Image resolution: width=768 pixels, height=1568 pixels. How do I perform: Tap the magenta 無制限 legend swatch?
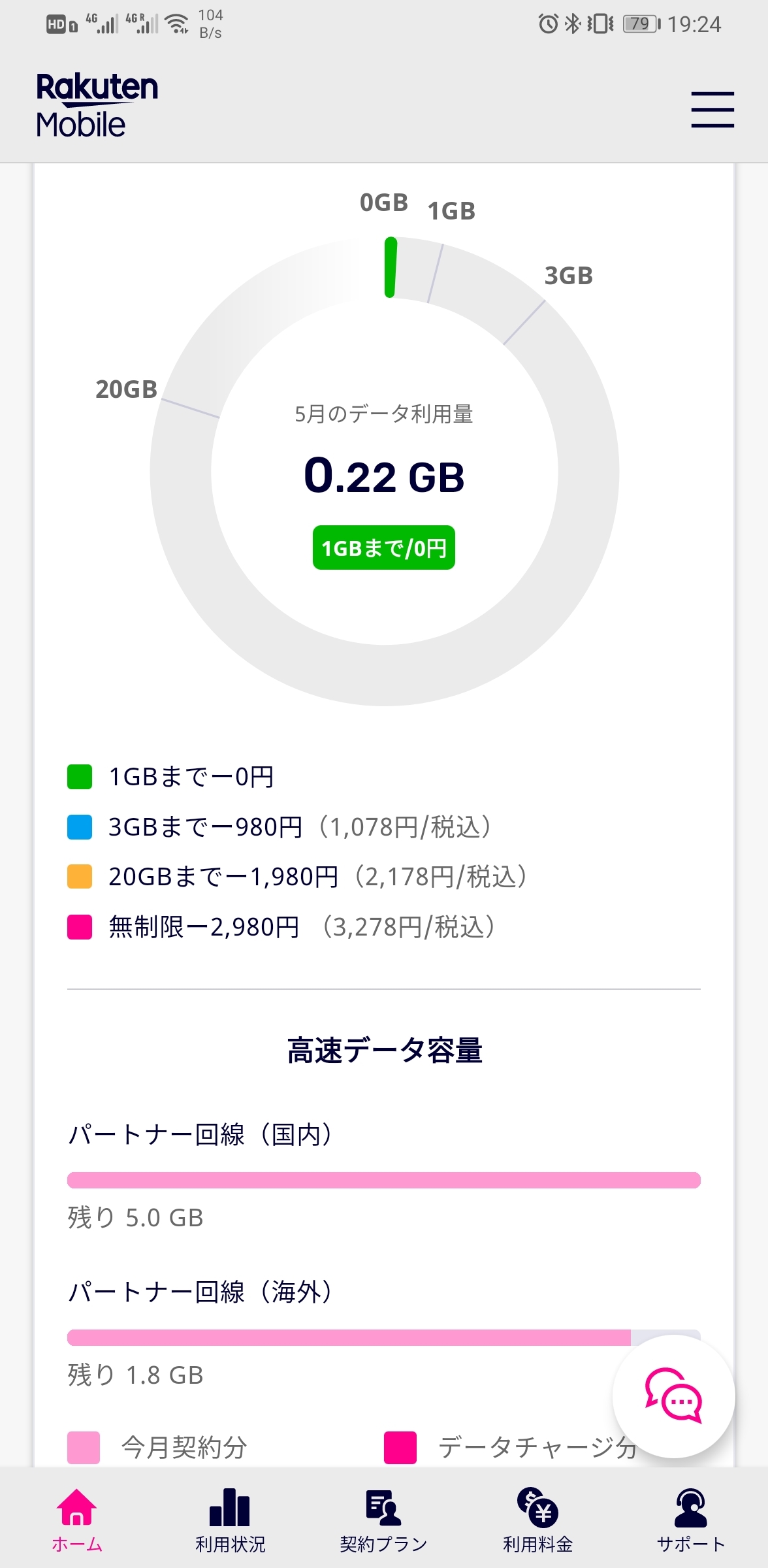[x=80, y=926]
